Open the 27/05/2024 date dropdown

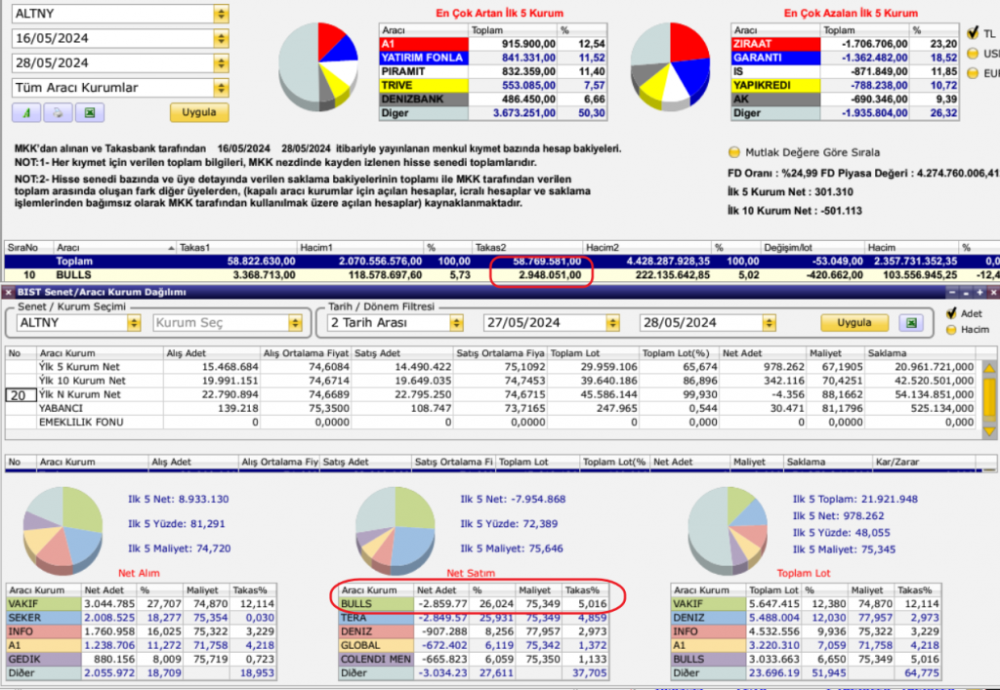pos(612,323)
